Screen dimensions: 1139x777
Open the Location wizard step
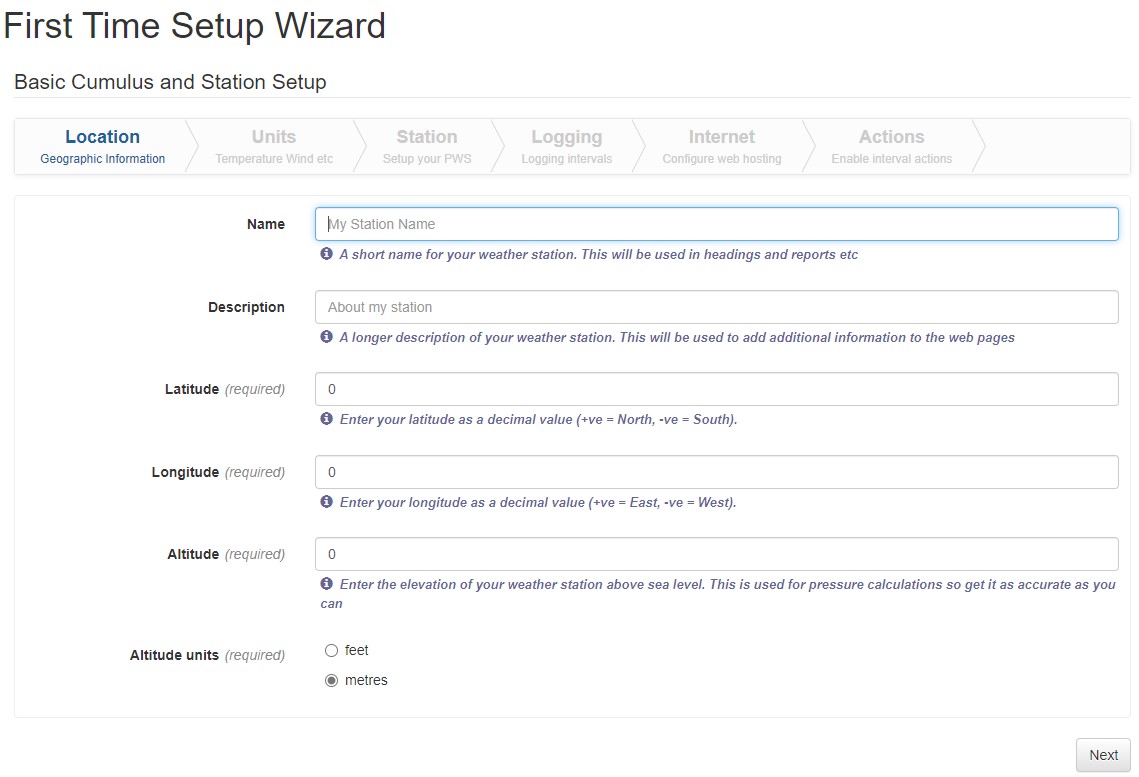pyautogui.click(x=102, y=146)
